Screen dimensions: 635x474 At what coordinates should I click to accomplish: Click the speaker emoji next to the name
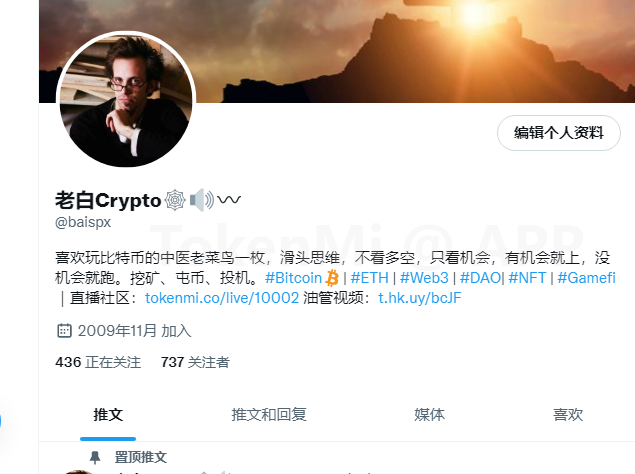coord(202,200)
